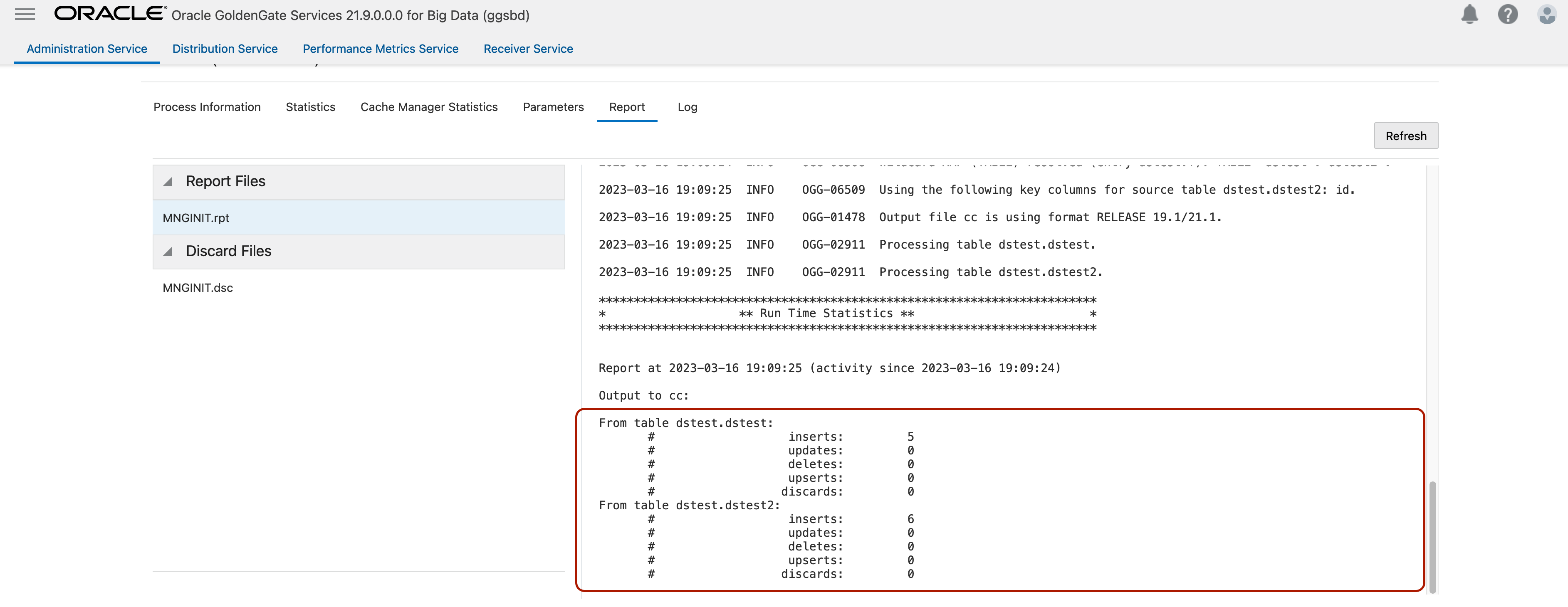Collapse the Report Files section

click(168, 182)
